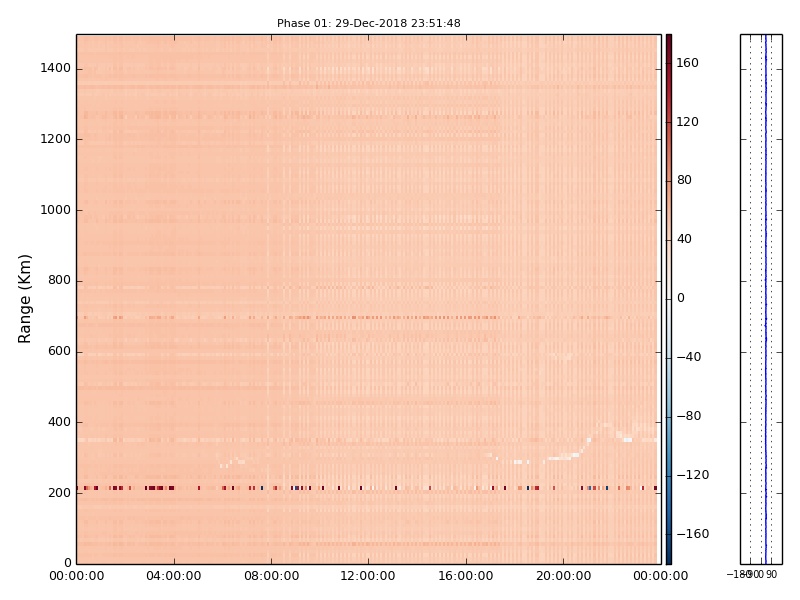Image resolution: width=800 pixels, height=600 pixels.
Task: Click the 16:00:00 time tick label
Action: coord(466,576)
